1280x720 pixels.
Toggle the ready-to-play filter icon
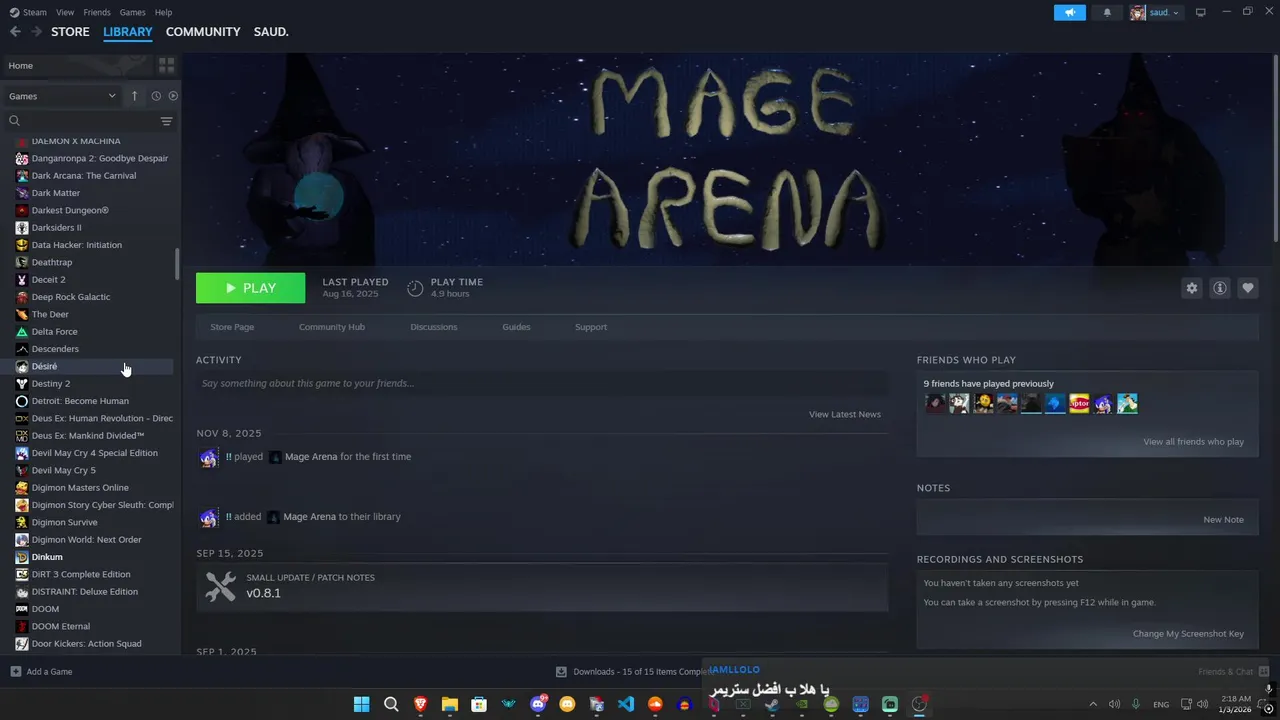[x=173, y=96]
